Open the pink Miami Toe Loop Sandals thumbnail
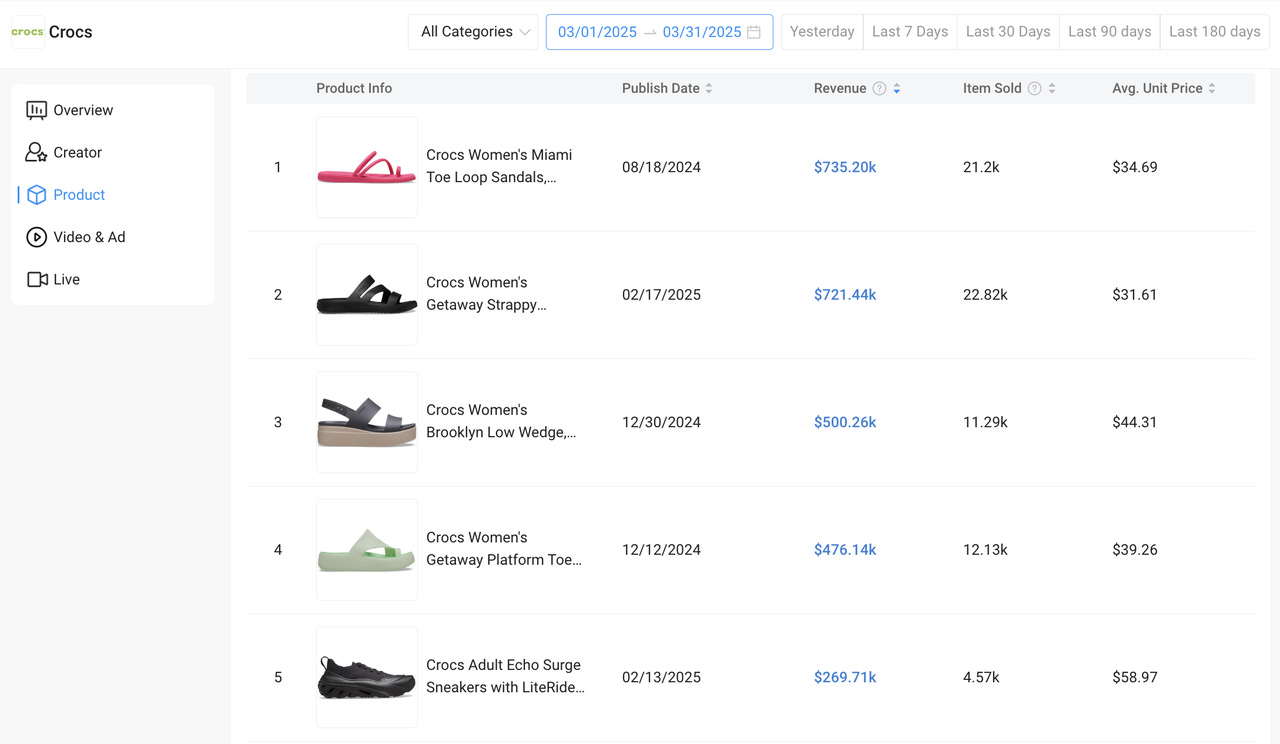 point(367,167)
